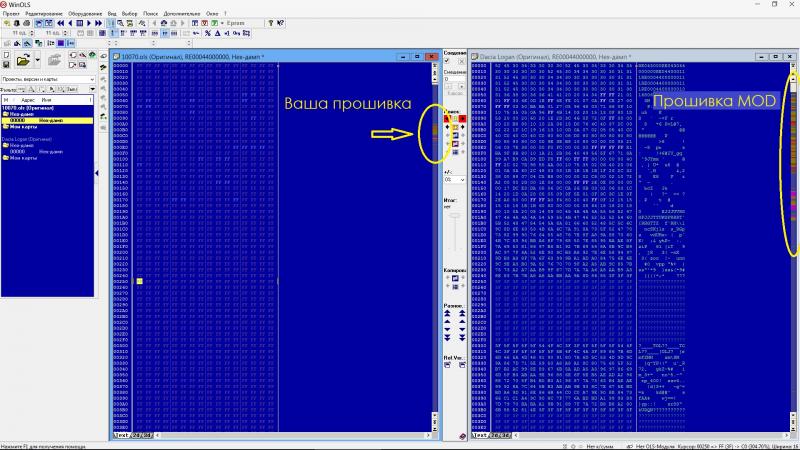This screenshot has width=800, height=450.
Task: Click the percent sign toolbar icon
Action: (208, 33)
